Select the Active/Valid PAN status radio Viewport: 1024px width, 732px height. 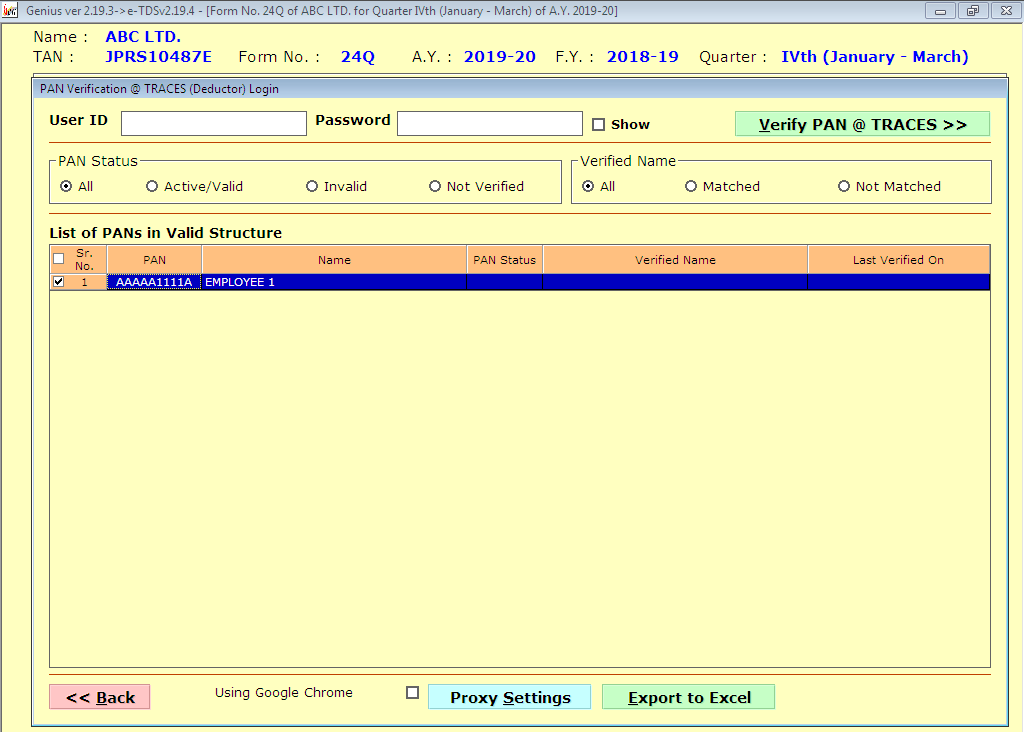click(152, 186)
